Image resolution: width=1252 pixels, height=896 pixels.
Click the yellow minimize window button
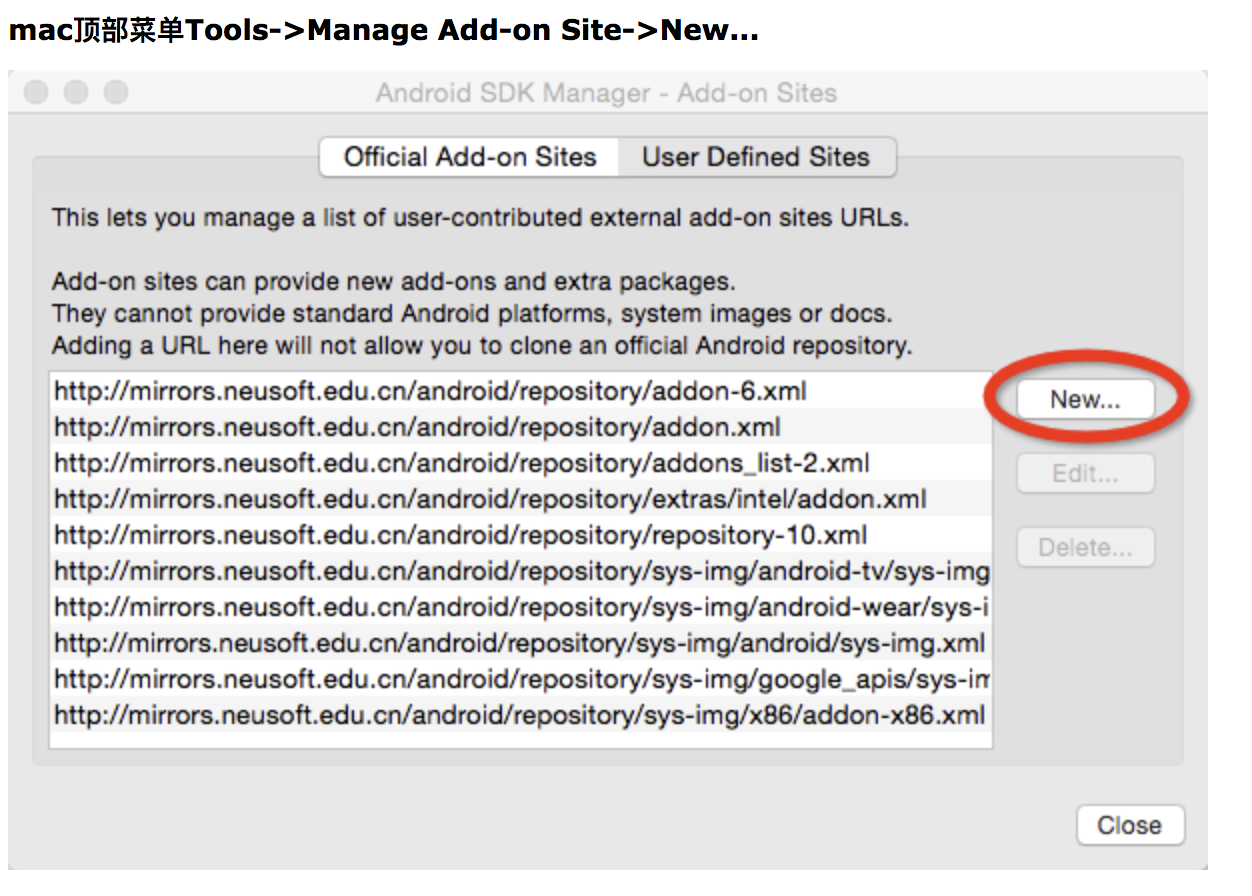pos(76,93)
